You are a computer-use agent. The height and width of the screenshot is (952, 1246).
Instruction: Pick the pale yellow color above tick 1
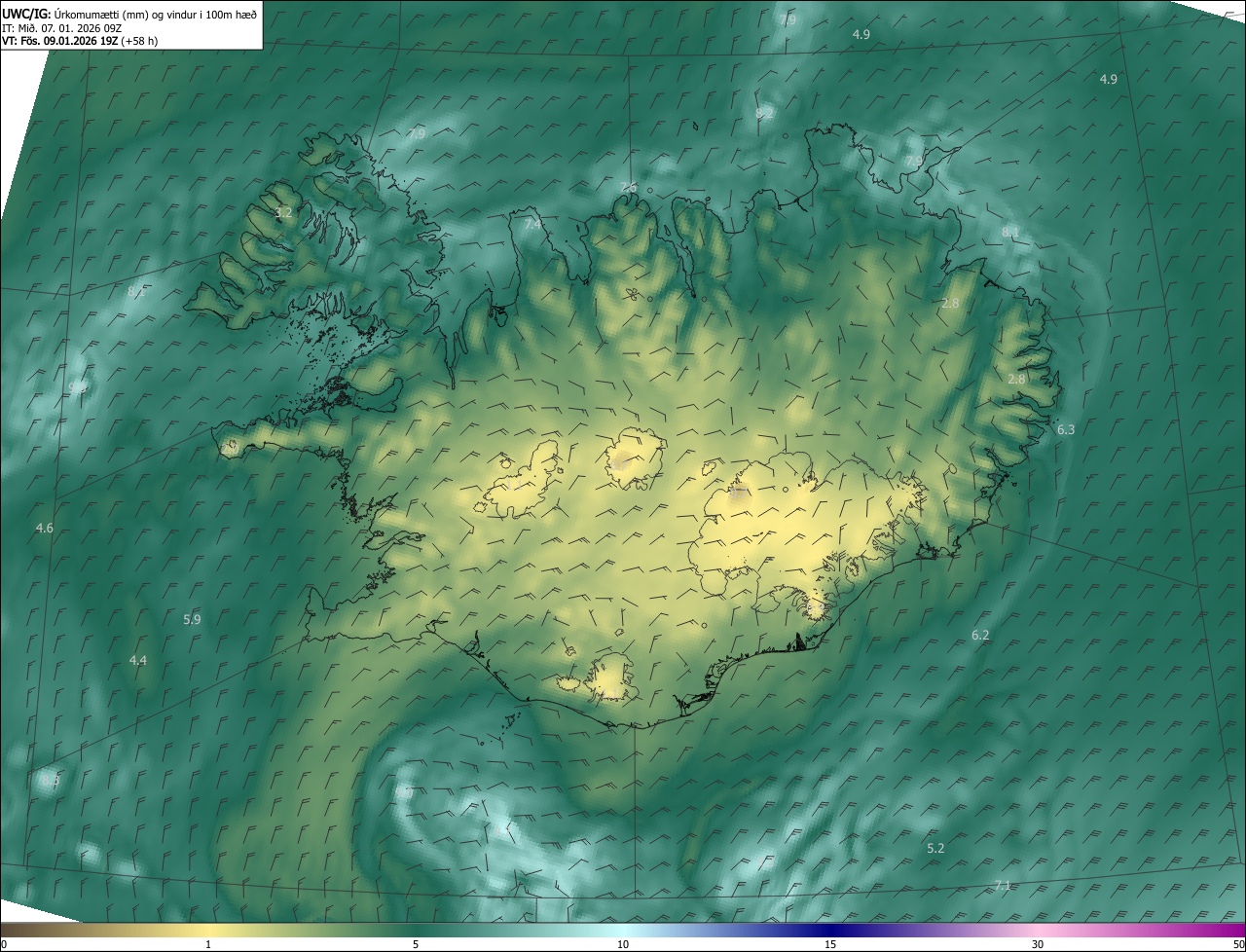click(x=208, y=930)
